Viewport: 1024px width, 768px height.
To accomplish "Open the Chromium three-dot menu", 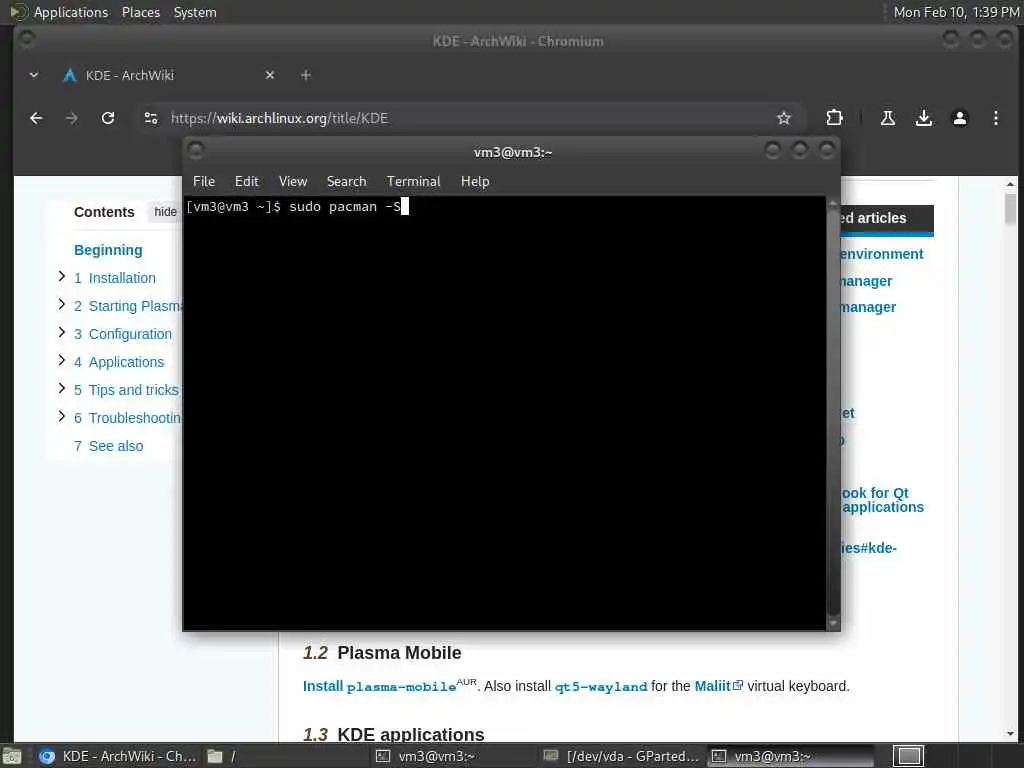I will click(x=995, y=118).
